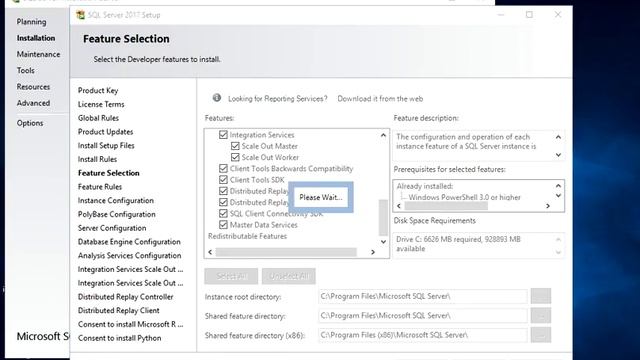Click the Prerequisites box scroll up arrow
This screenshot has height=360, width=640.
(558, 186)
